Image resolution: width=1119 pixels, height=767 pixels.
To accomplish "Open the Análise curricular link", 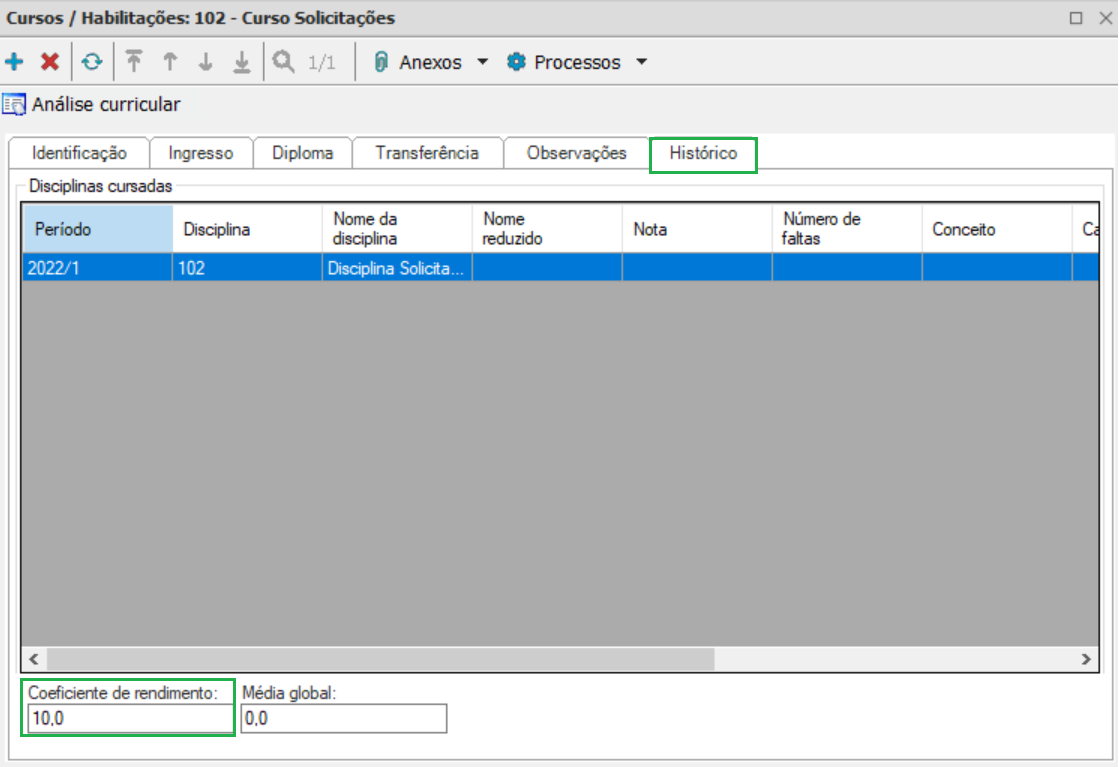I will (105, 104).
